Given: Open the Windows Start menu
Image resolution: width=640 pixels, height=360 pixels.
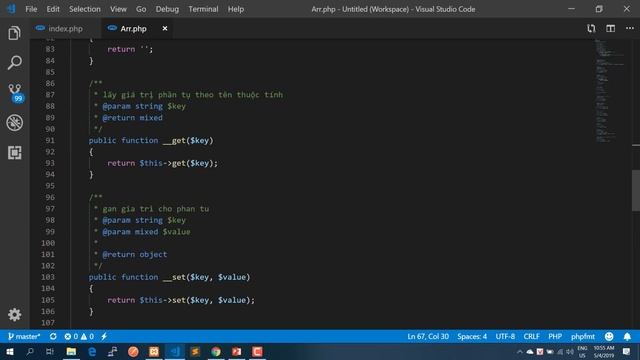Looking at the screenshot, I should 10,351.
